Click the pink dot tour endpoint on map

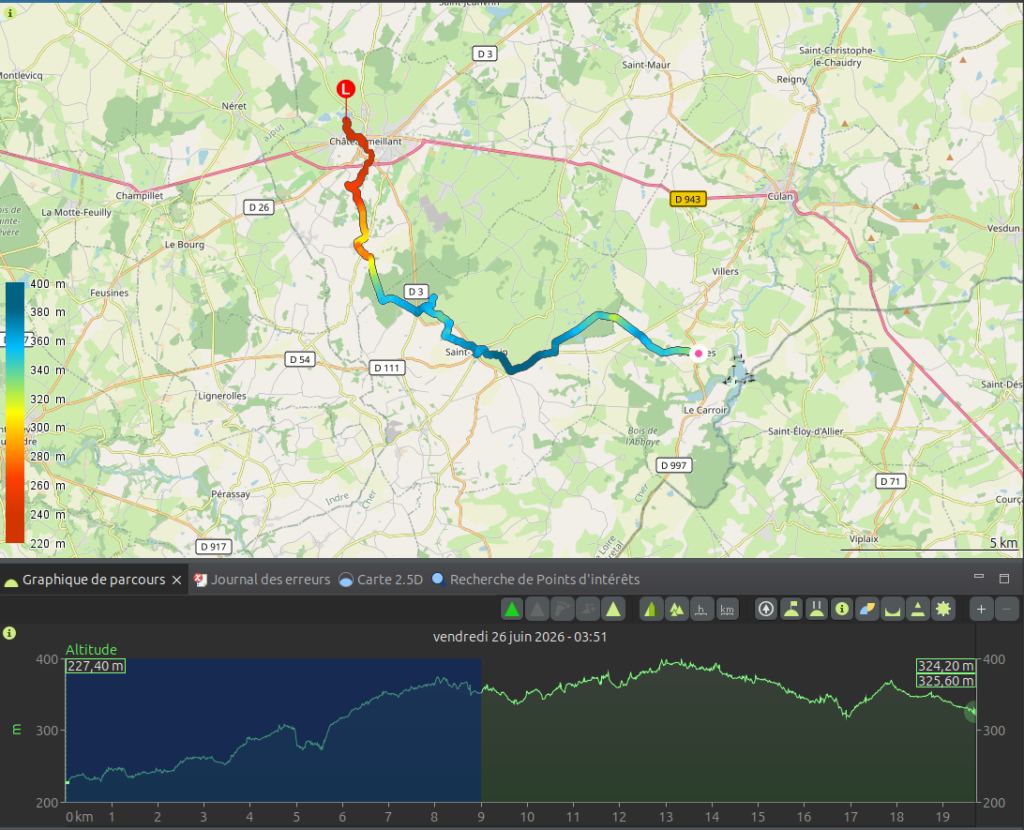pos(698,353)
